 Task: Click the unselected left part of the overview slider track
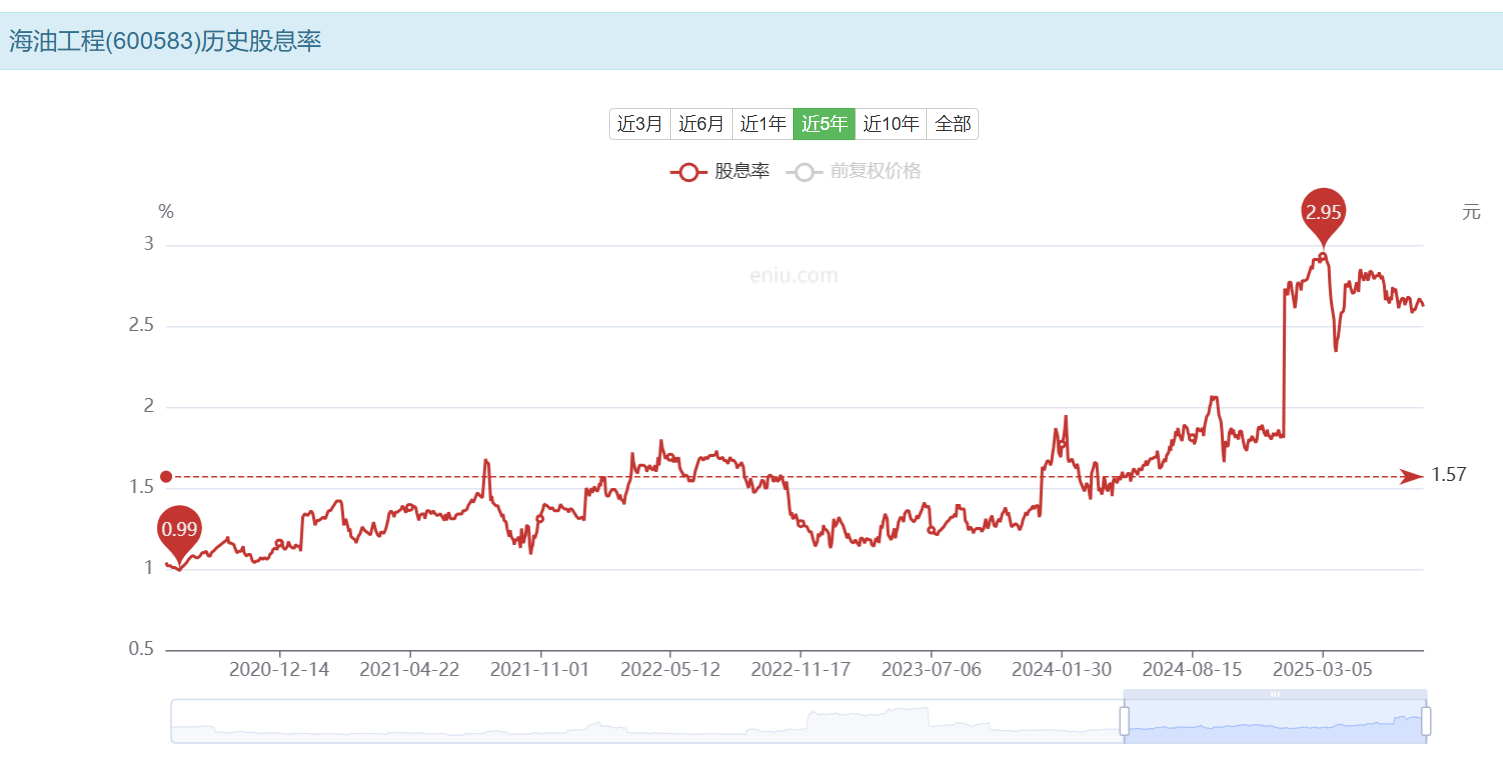(x=647, y=722)
